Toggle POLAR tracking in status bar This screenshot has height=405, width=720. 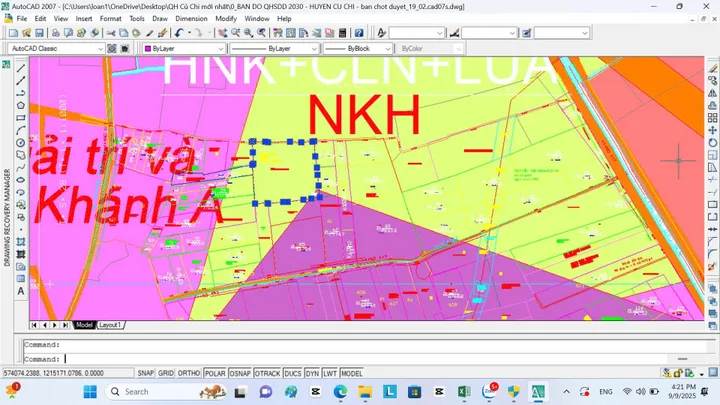(x=215, y=373)
